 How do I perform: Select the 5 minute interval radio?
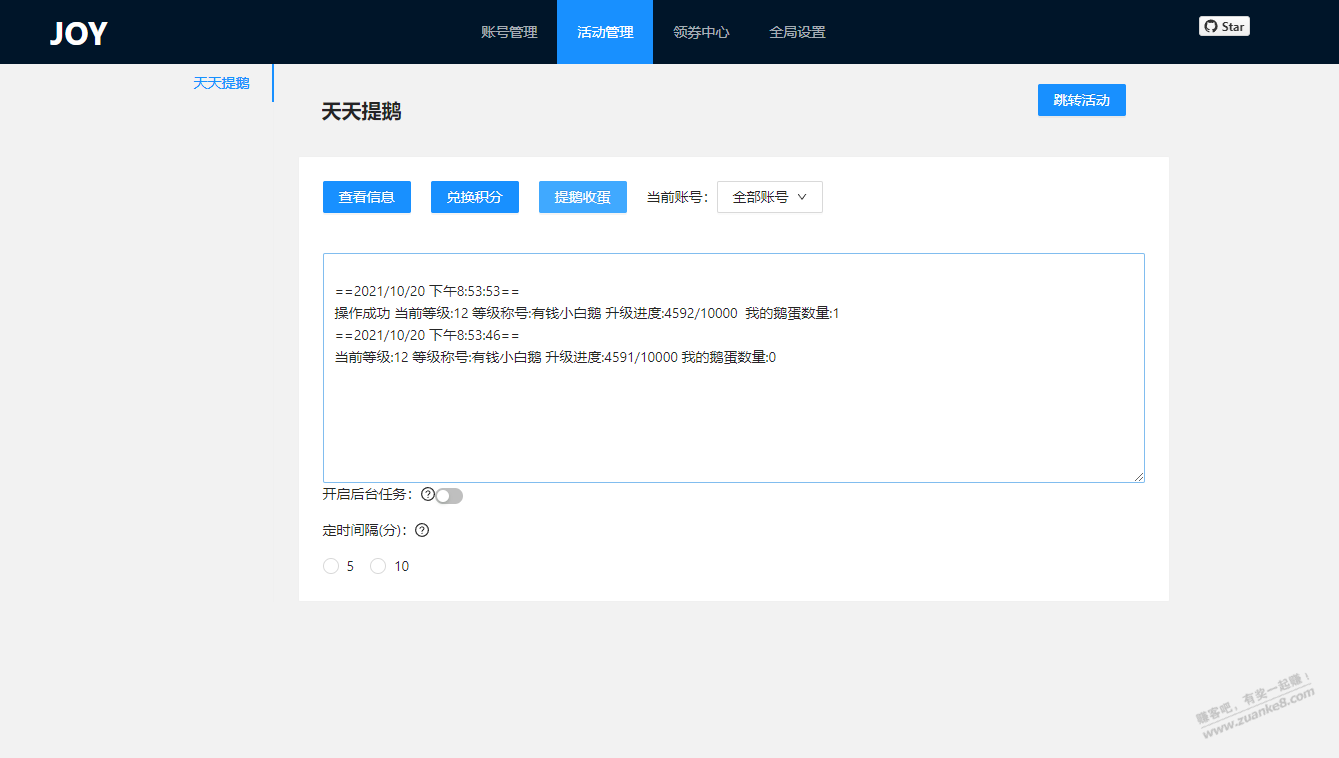click(x=331, y=566)
